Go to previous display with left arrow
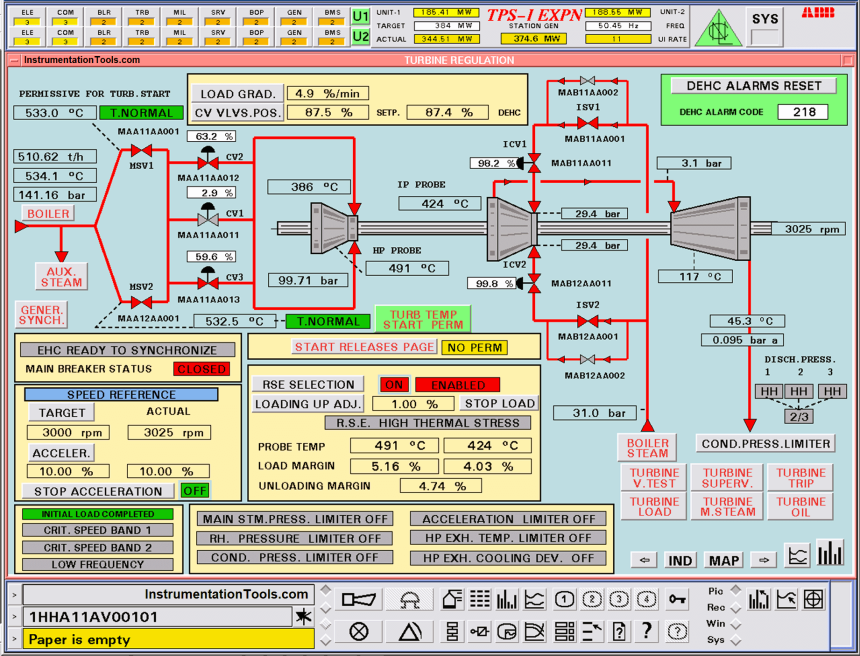 (x=645, y=560)
